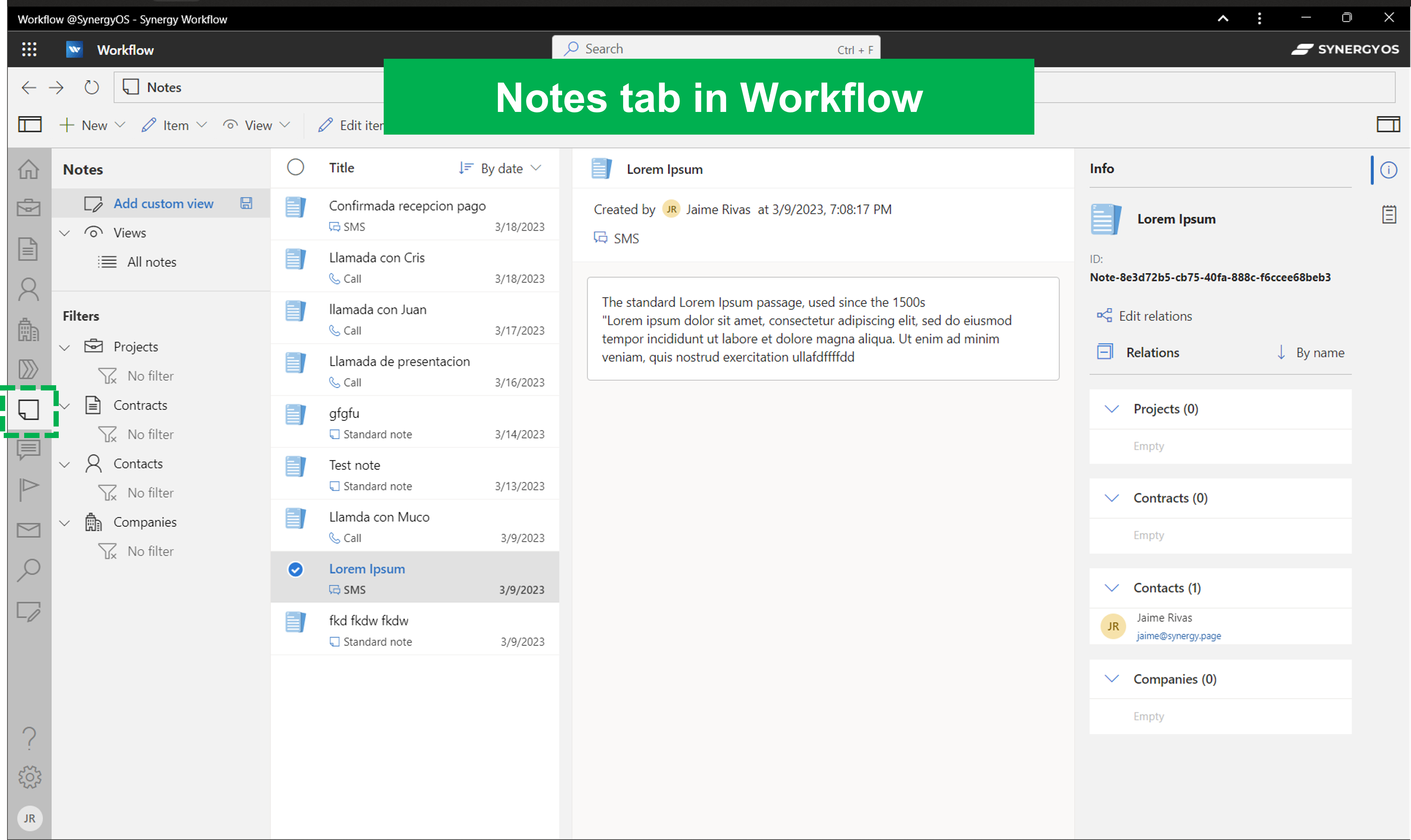Toggle the right info pane layout icon
This screenshot has height=840, width=1411.
1388,125
